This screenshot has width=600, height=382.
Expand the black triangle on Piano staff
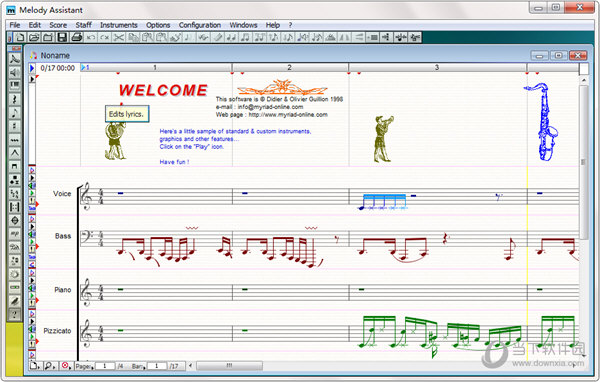click(32, 280)
